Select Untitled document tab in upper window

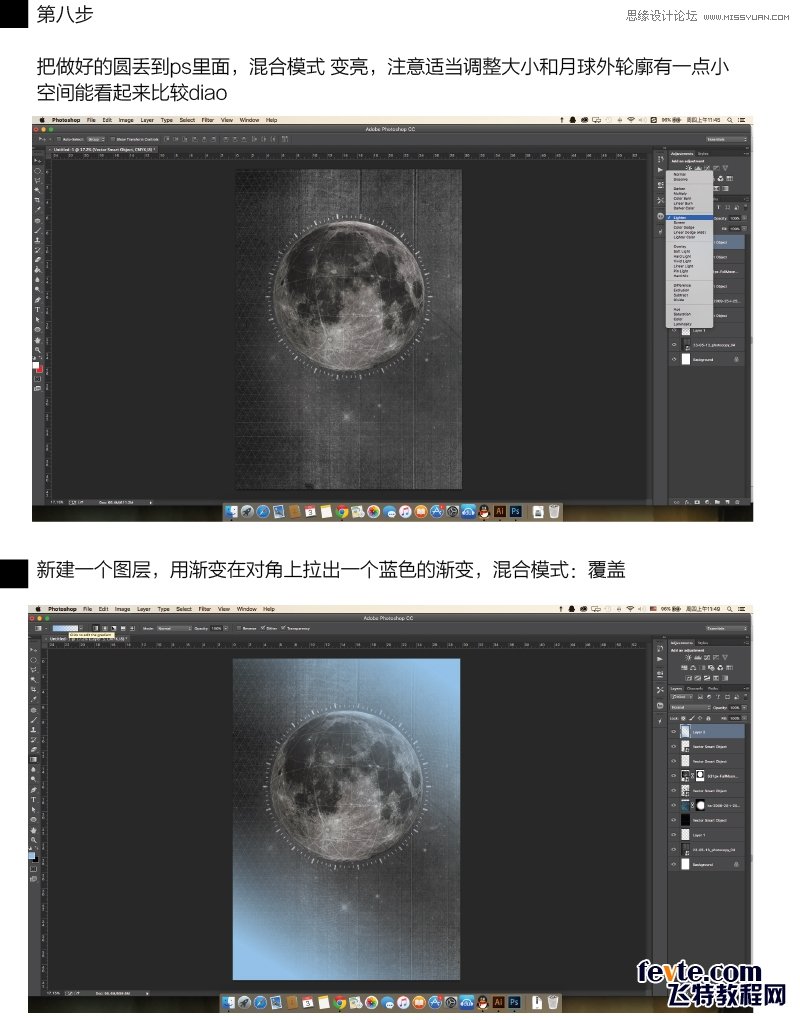coord(104,150)
